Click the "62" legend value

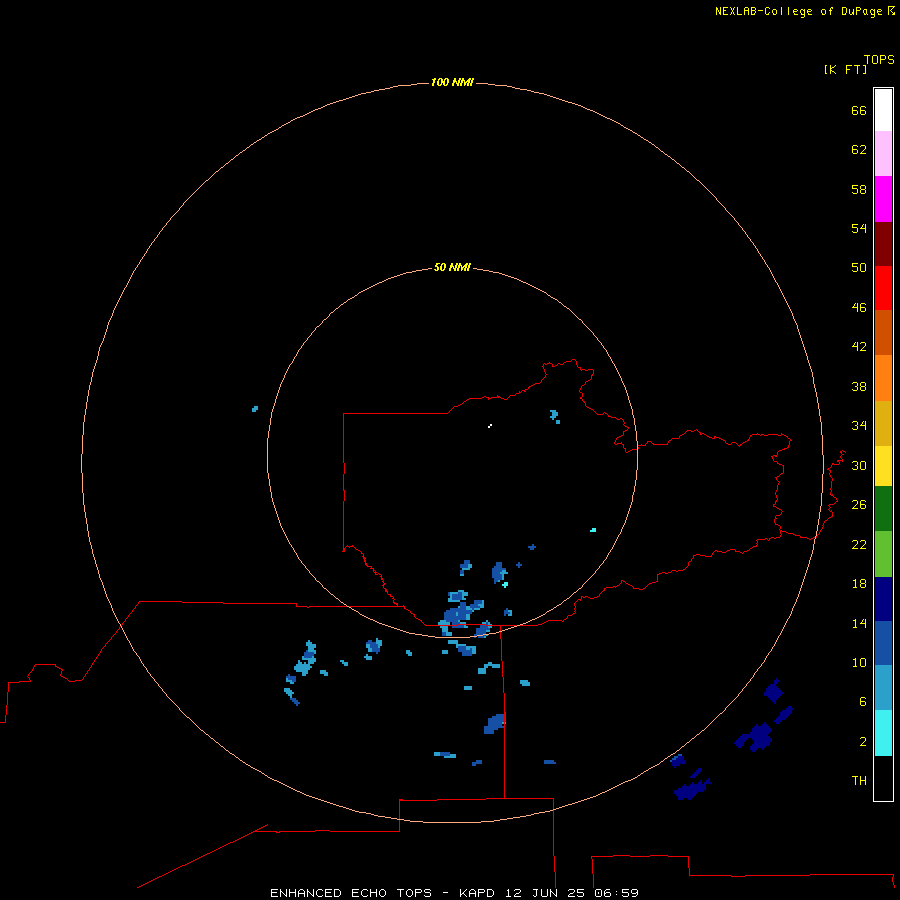coord(859,150)
